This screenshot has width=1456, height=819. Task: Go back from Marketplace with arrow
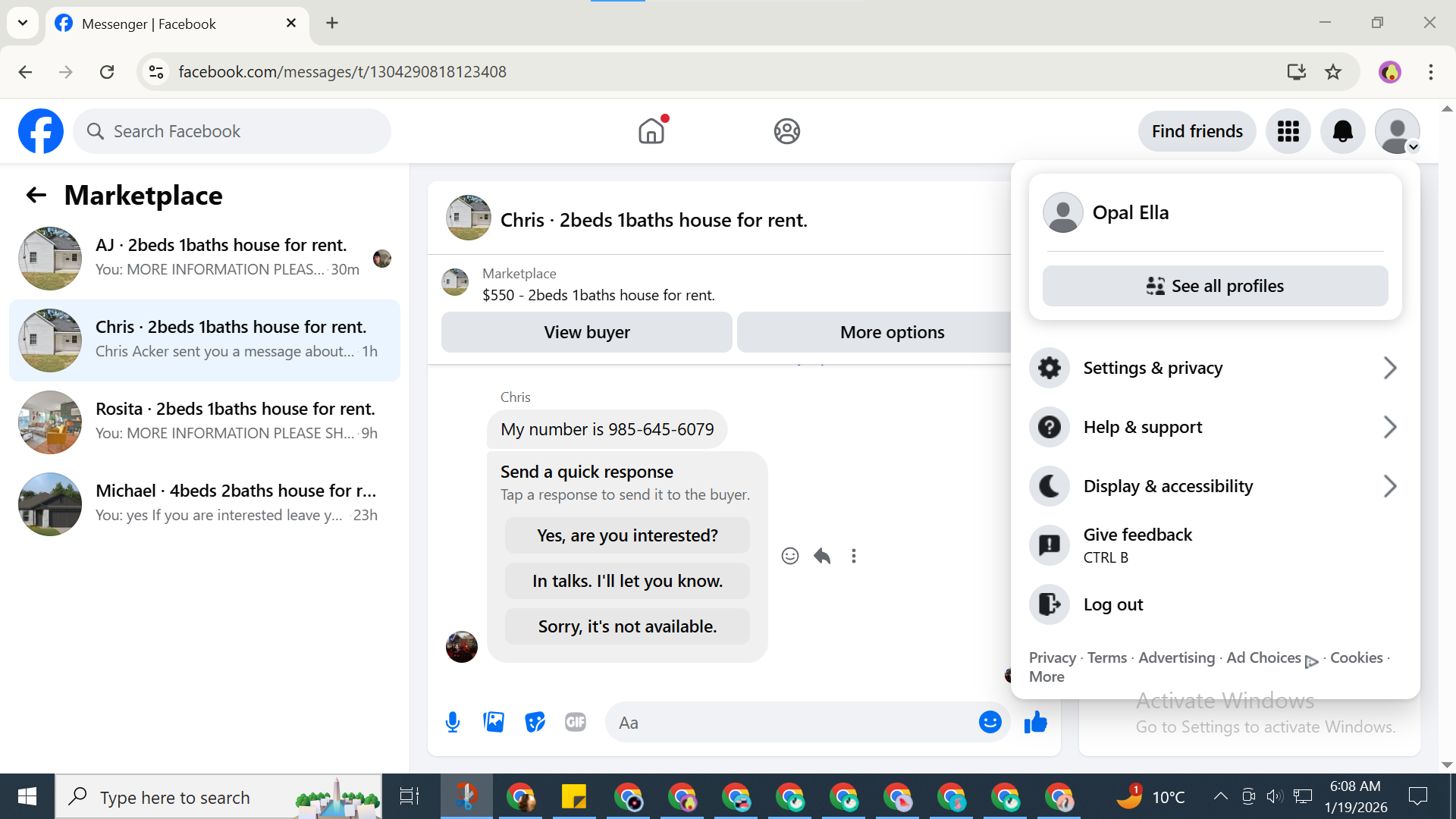36,196
